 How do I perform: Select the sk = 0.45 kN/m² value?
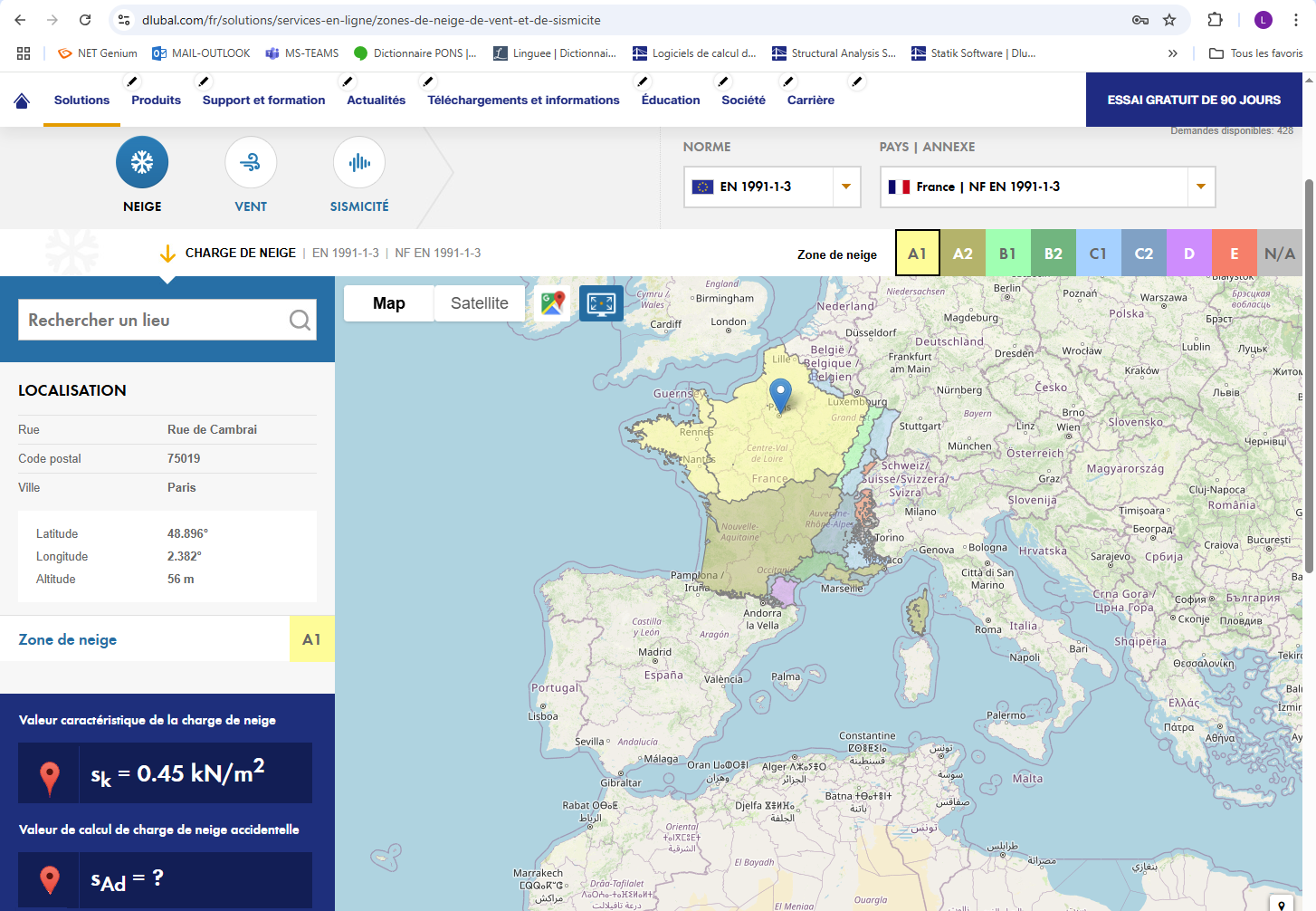click(177, 773)
